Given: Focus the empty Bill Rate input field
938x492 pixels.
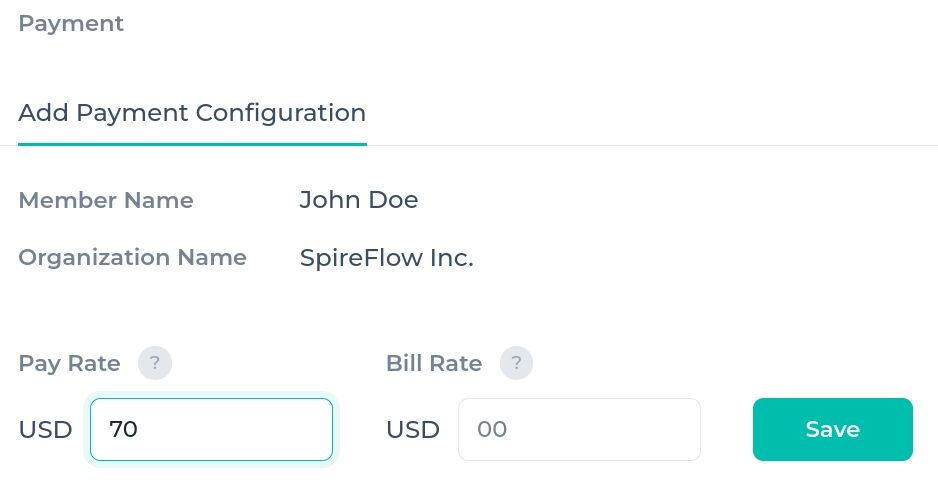Looking at the screenshot, I should (x=579, y=429).
